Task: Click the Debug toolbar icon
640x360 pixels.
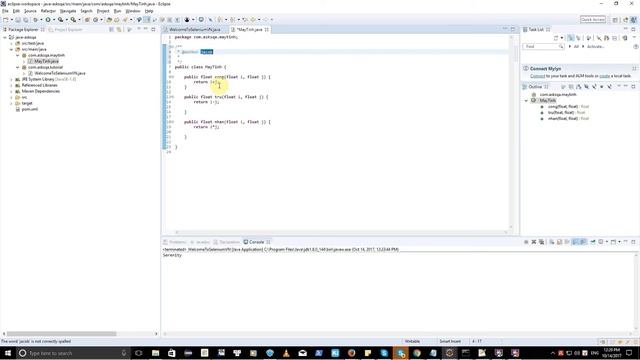Action: [36, 20]
